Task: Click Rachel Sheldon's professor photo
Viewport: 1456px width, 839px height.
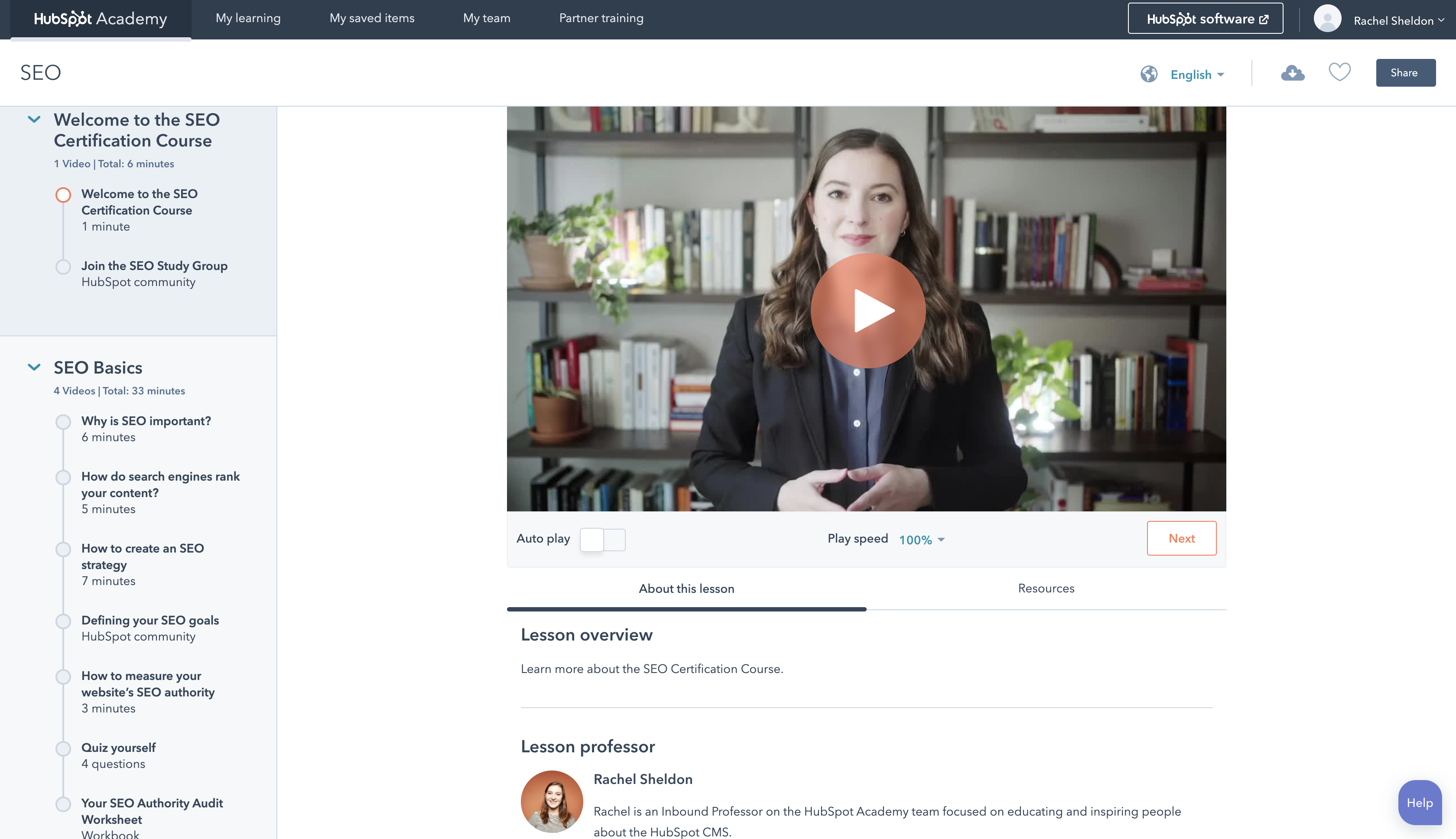Action: click(x=551, y=802)
